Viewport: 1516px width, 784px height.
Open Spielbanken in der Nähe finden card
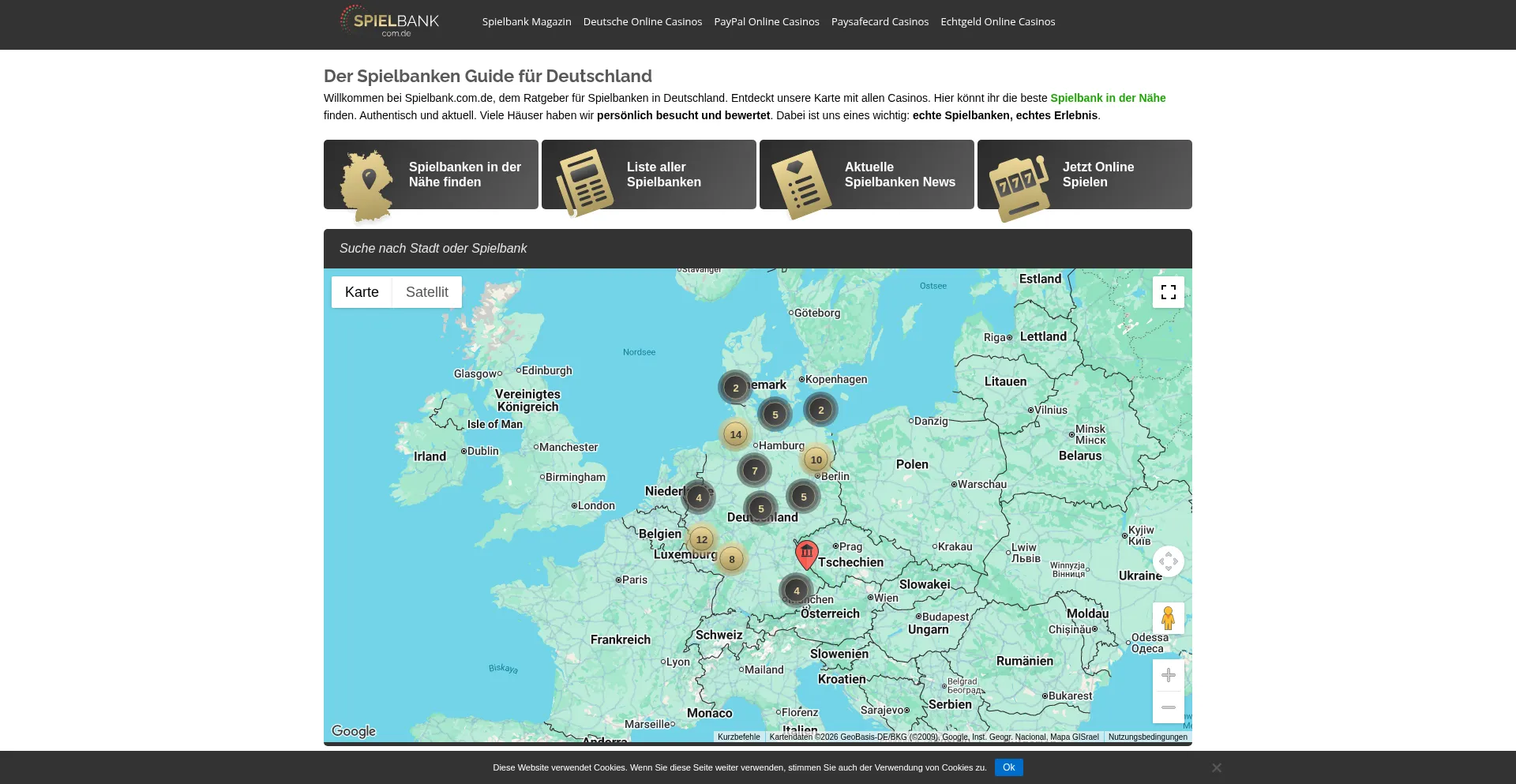(431, 174)
